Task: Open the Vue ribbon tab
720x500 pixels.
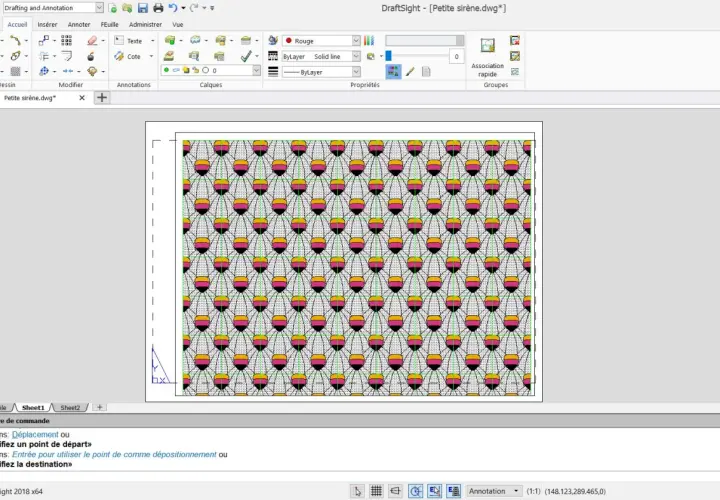Action: tap(178, 24)
